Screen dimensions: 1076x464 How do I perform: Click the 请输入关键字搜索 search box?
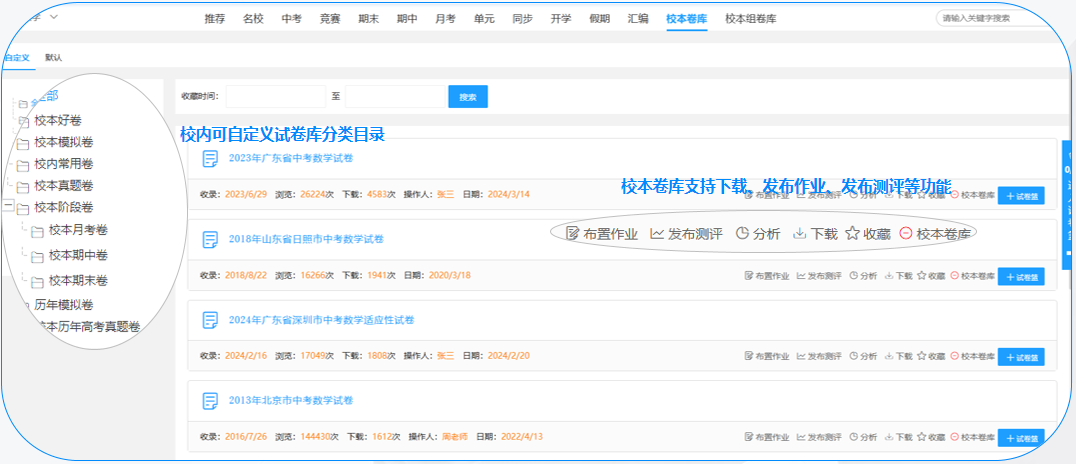[x=993, y=19]
